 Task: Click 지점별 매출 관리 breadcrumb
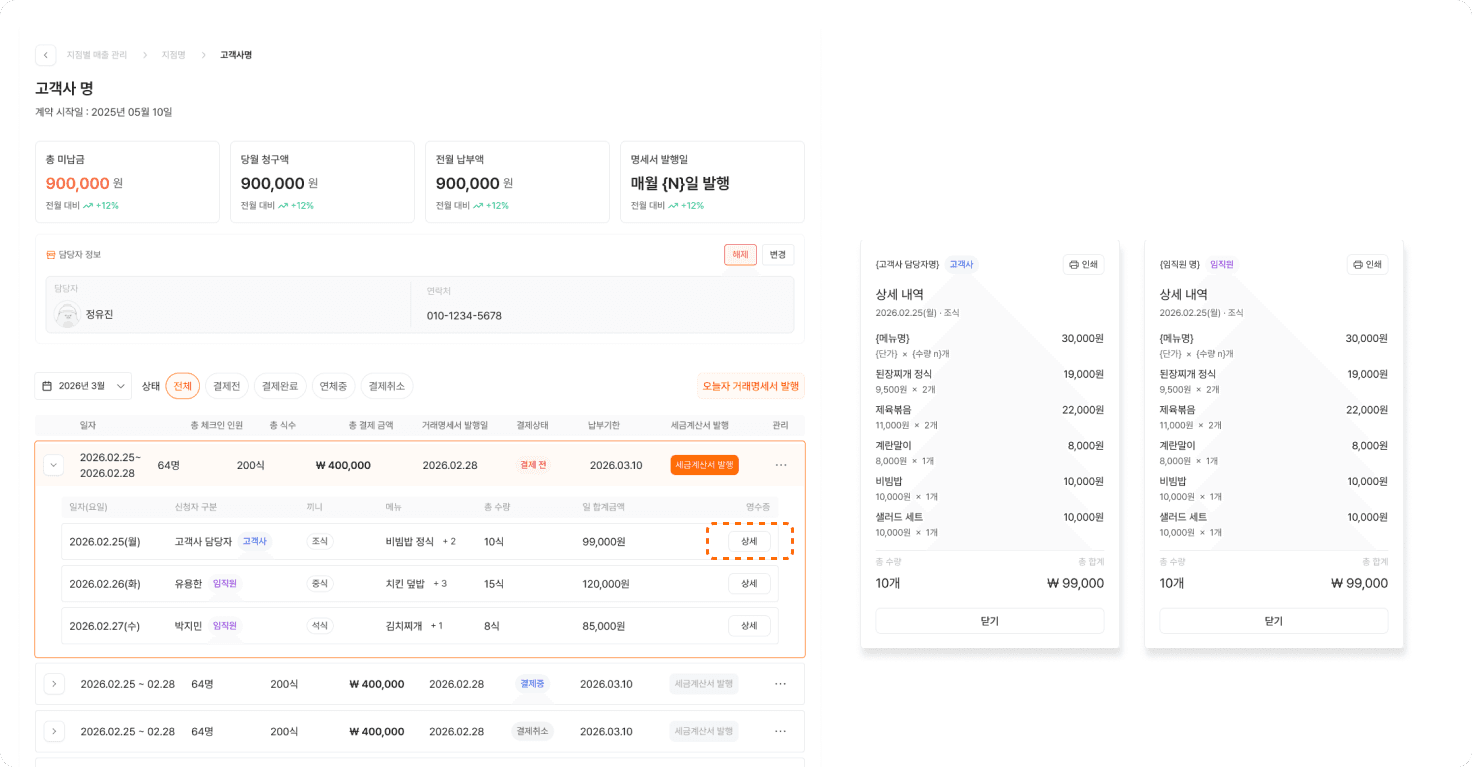click(97, 55)
